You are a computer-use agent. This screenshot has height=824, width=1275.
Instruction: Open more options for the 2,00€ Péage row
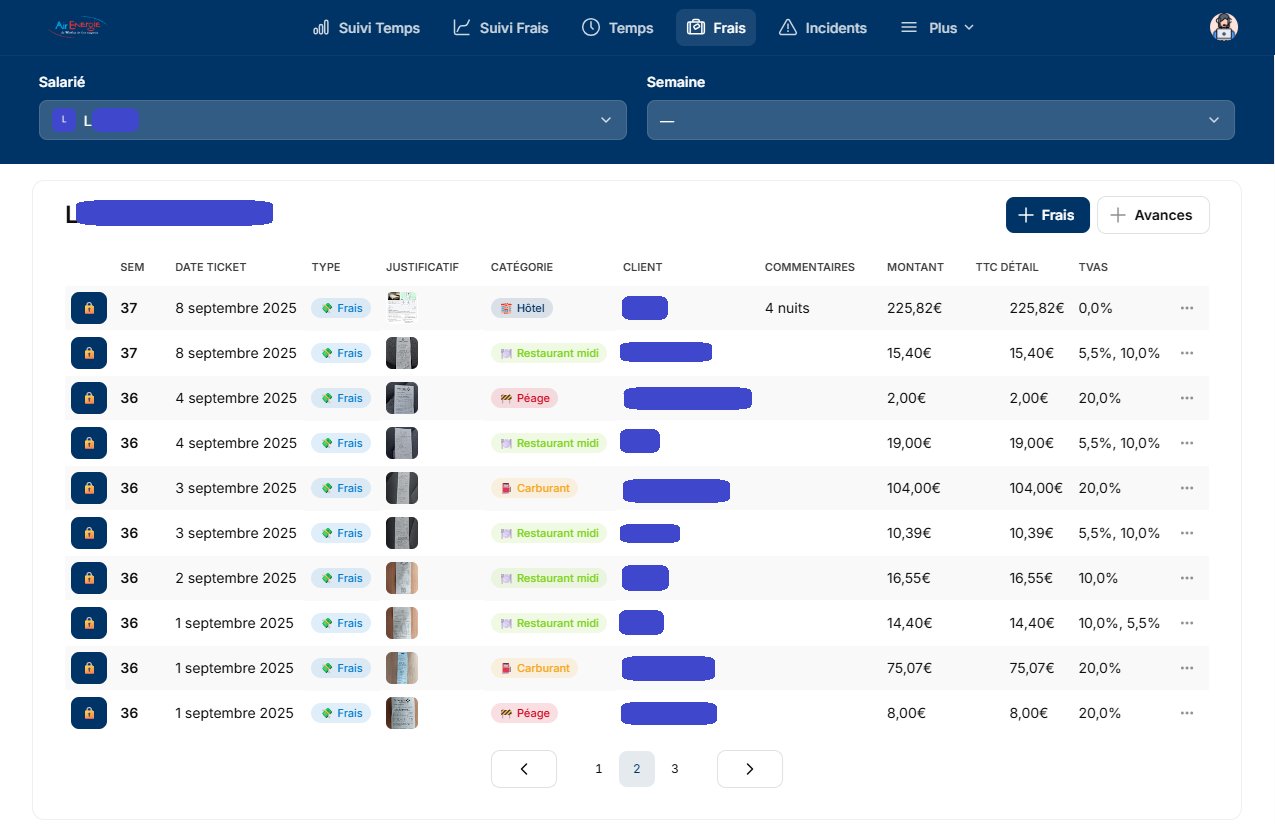click(x=1187, y=398)
